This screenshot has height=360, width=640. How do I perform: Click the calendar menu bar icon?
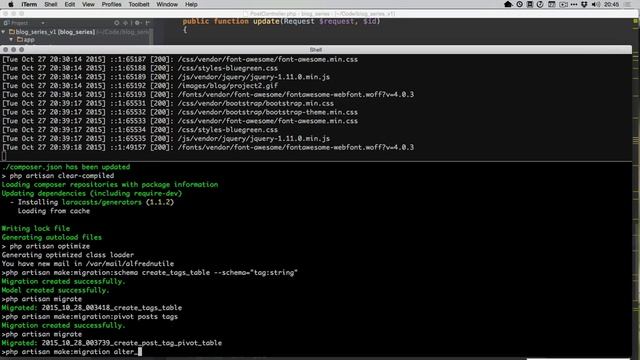[551, 4]
